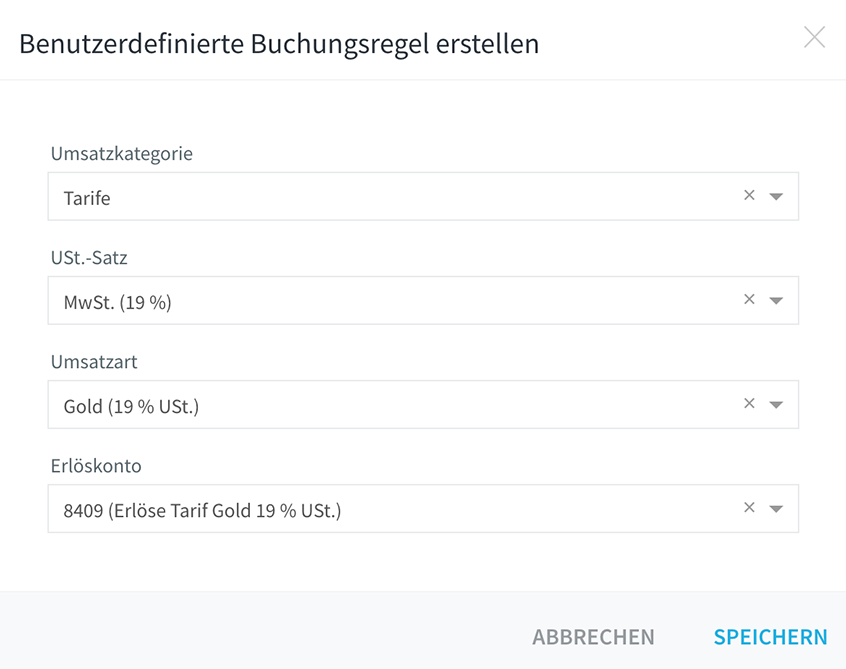The height and width of the screenshot is (669, 846).
Task: Click the Tarife value in Umsatzkategorie field
Action: [87, 198]
